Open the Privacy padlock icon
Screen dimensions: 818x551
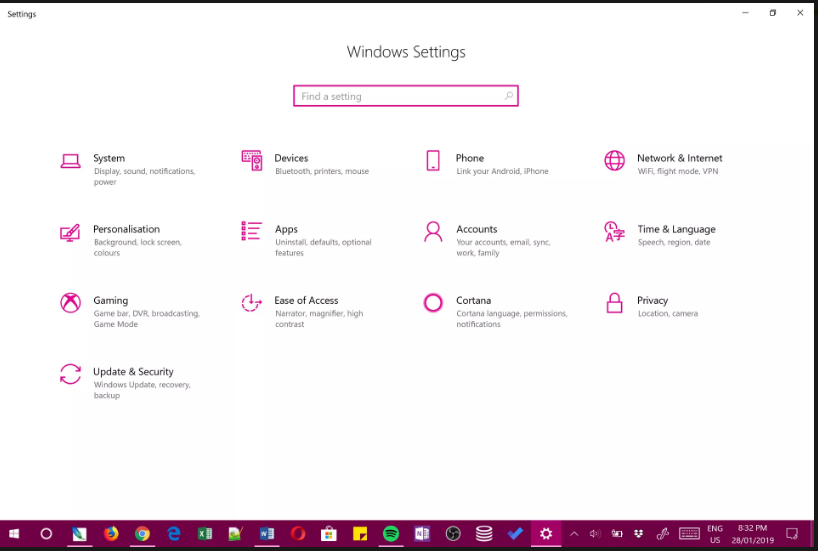(615, 303)
